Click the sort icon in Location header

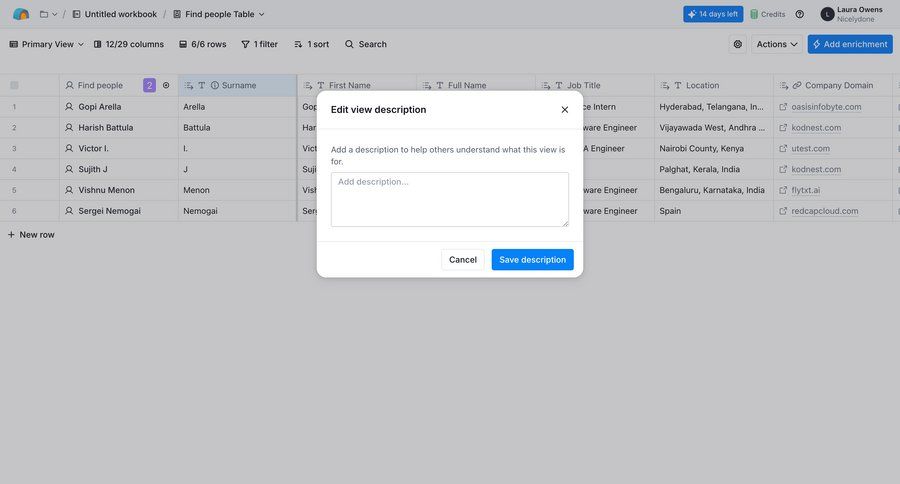point(665,86)
